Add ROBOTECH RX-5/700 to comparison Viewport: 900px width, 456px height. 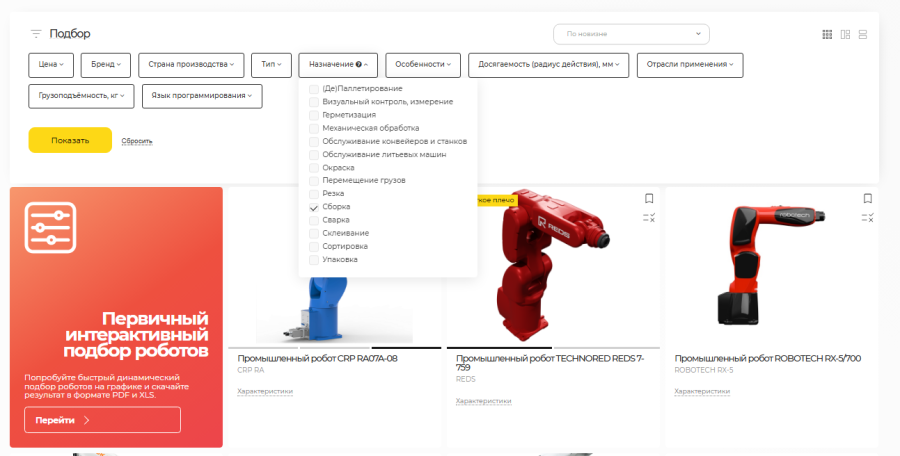(868, 218)
